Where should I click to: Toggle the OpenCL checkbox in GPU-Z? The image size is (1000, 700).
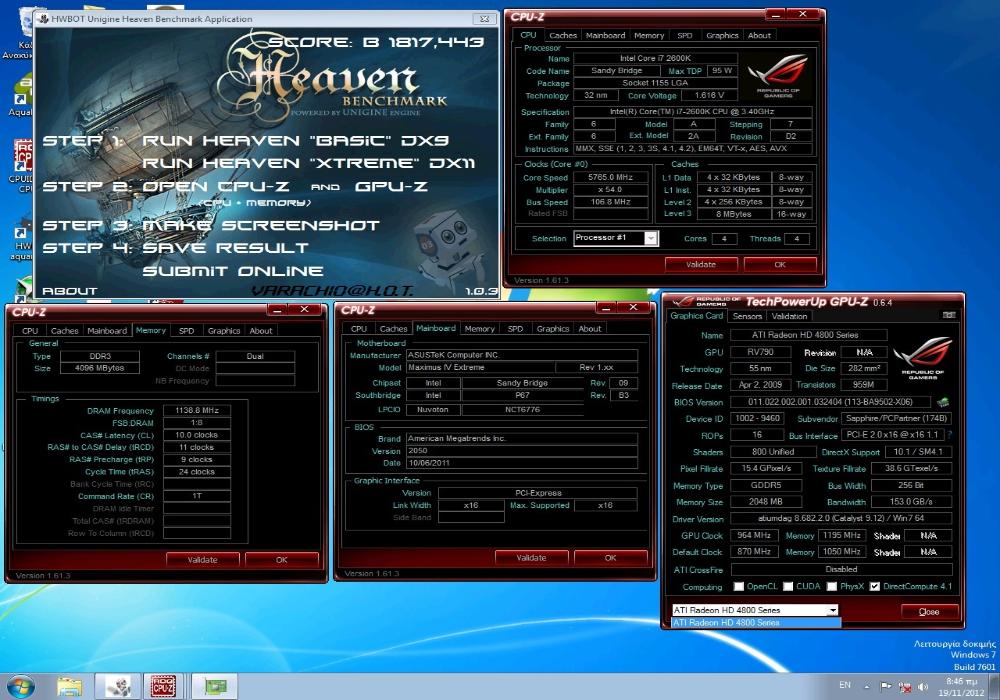point(739,587)
